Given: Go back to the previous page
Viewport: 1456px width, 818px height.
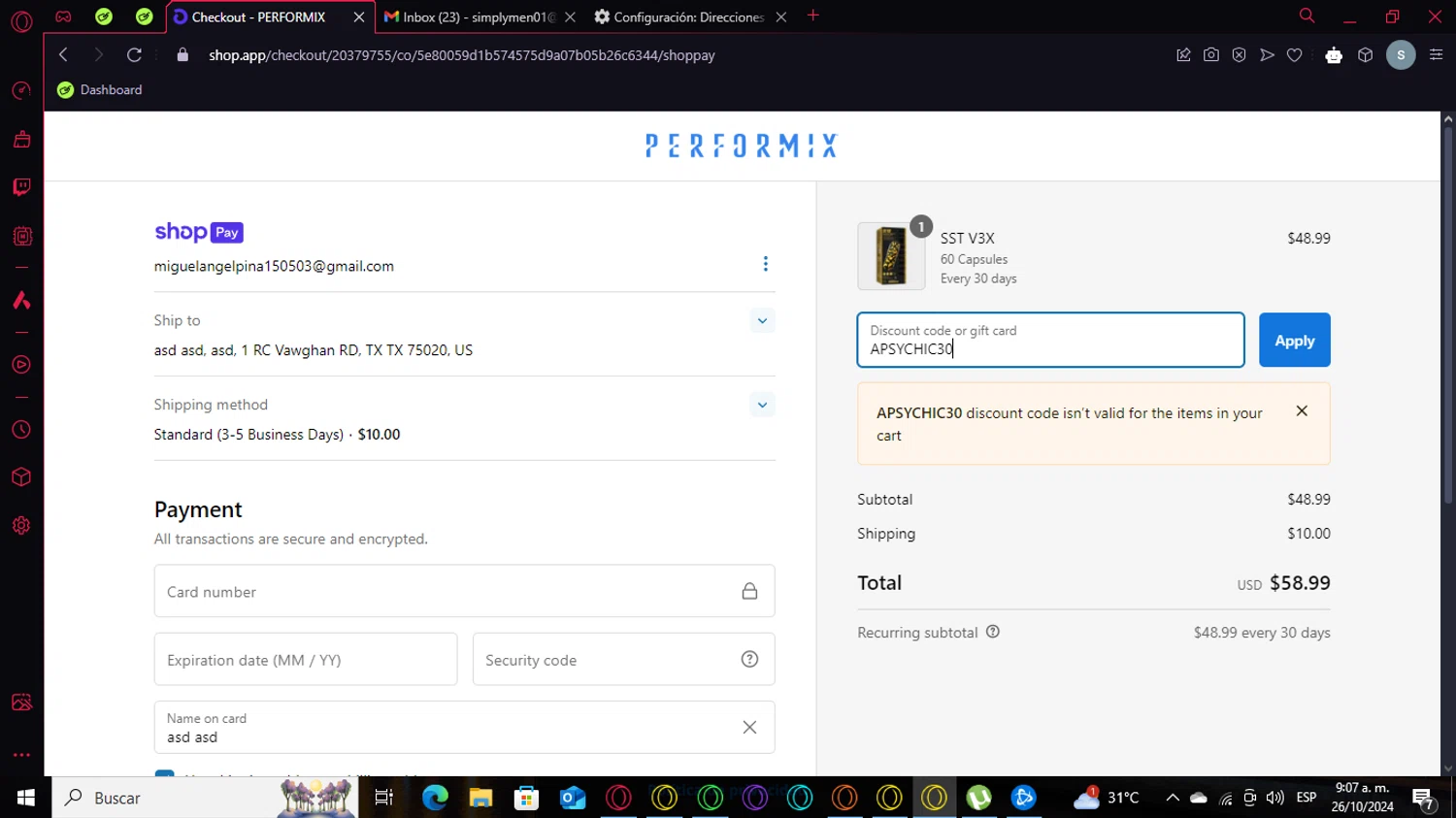Looking at the screenshot, I should pos(63,55).
